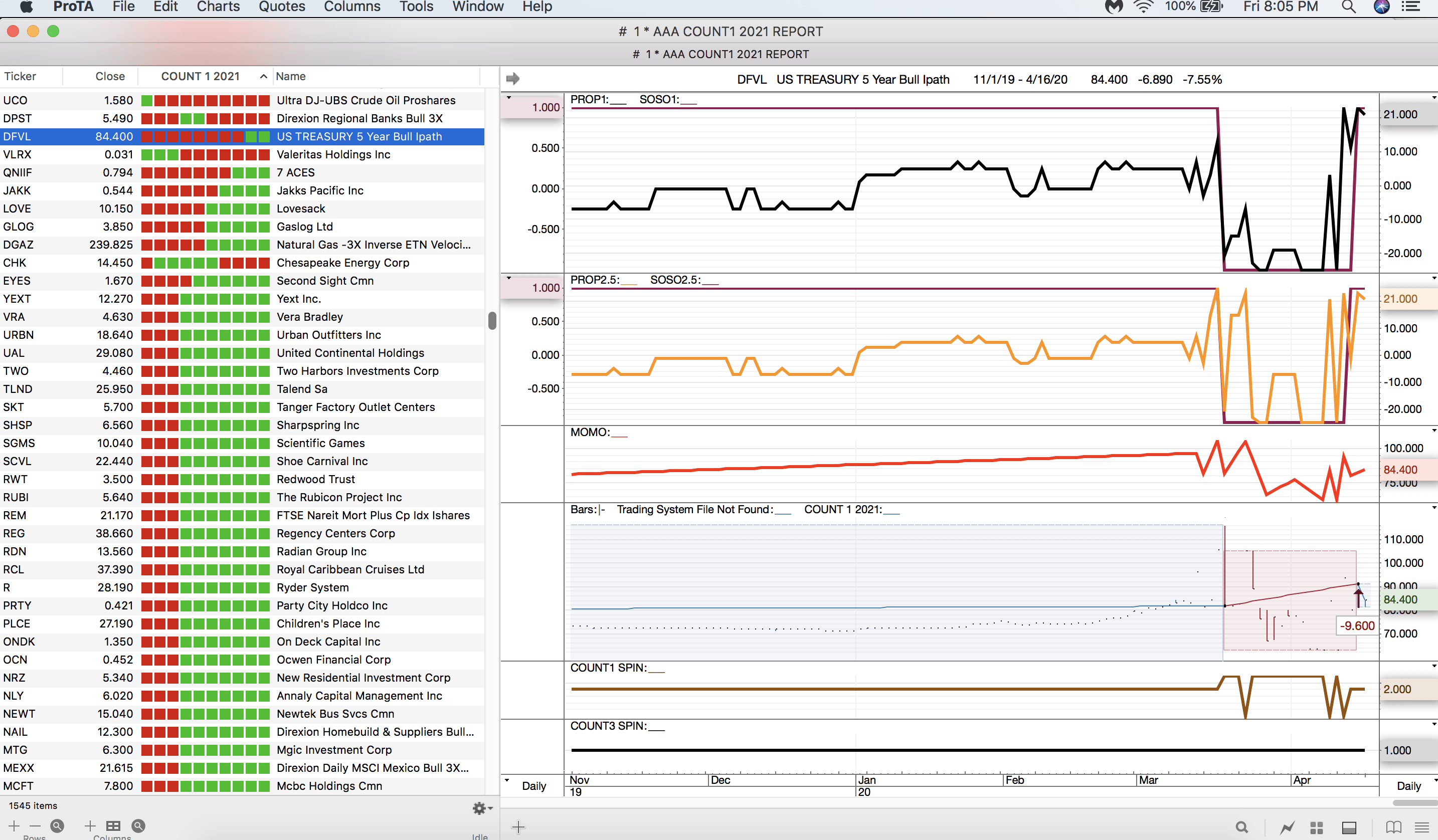Viewport: 1438px width, 840px height.
Task: Open the Charts menu
Action: tap(218, 7)
